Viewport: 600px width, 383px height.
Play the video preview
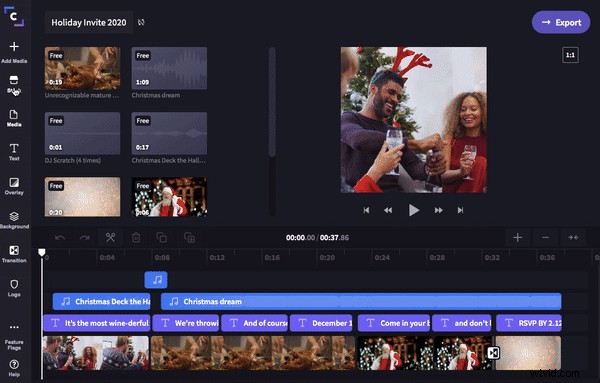(x=413, y=210)
